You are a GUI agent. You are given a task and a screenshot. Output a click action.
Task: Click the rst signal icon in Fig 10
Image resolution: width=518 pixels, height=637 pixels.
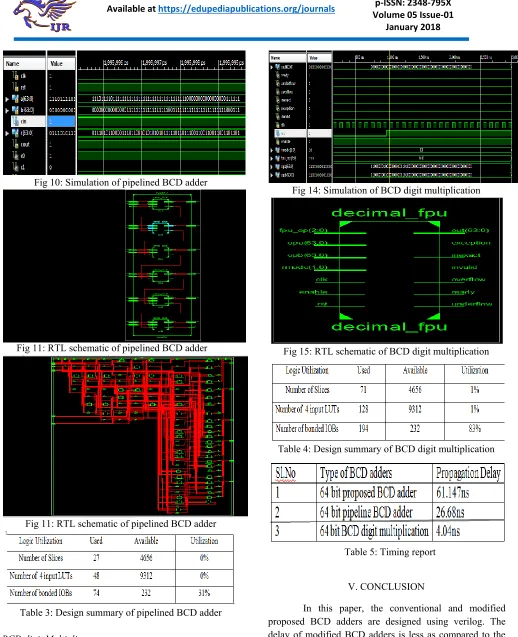pyautogui.click(x=16, y=87)
